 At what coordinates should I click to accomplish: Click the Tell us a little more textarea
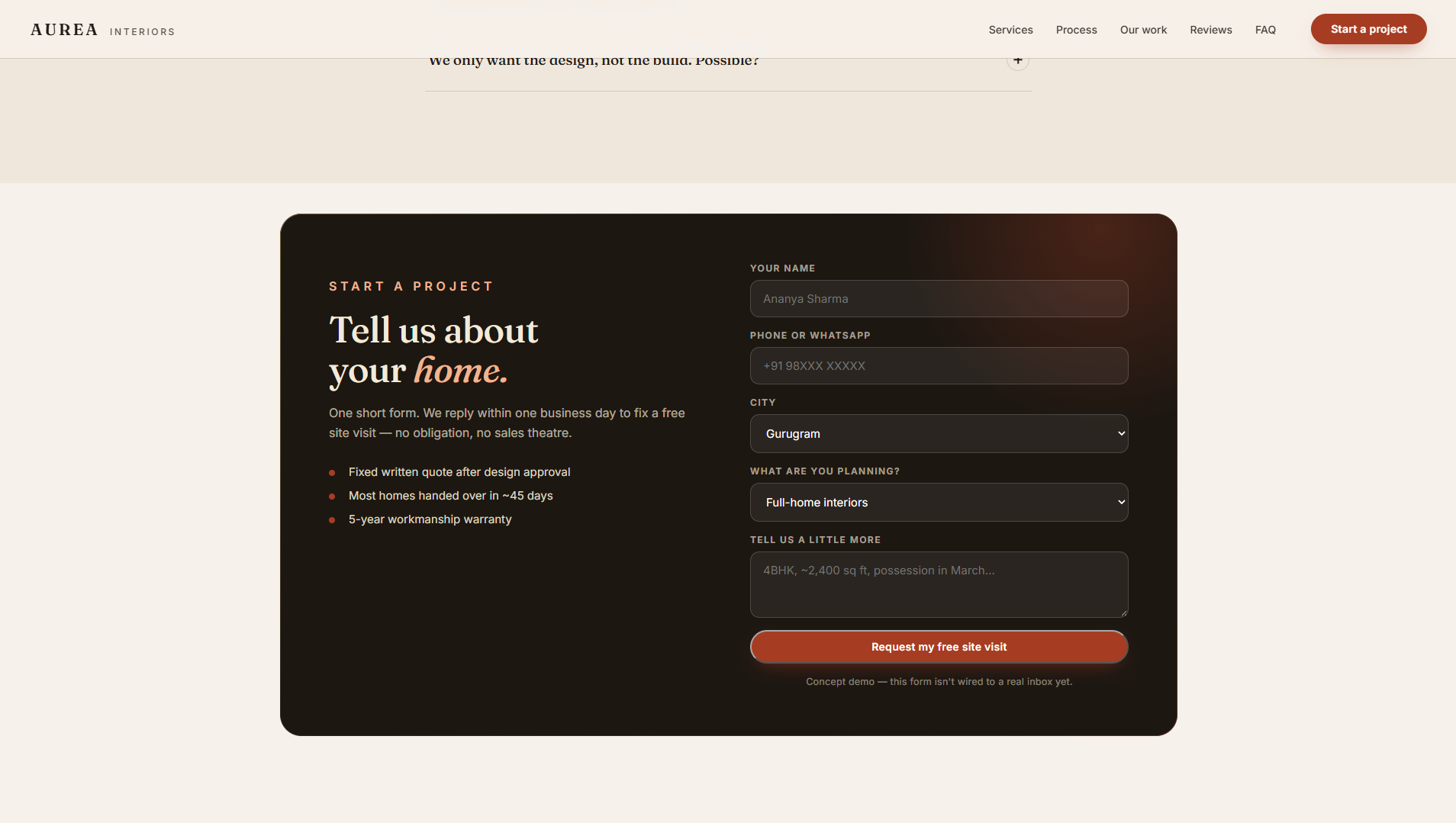coord(939,584)
